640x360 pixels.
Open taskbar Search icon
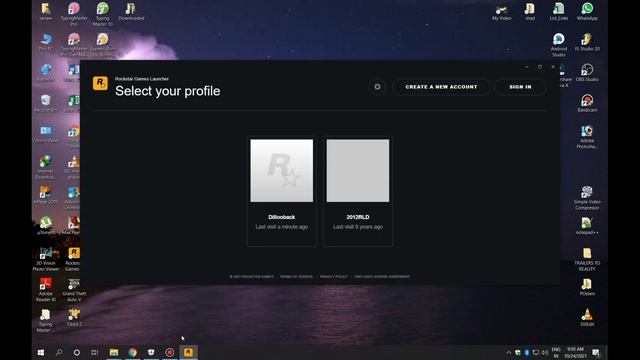(59, 352)
